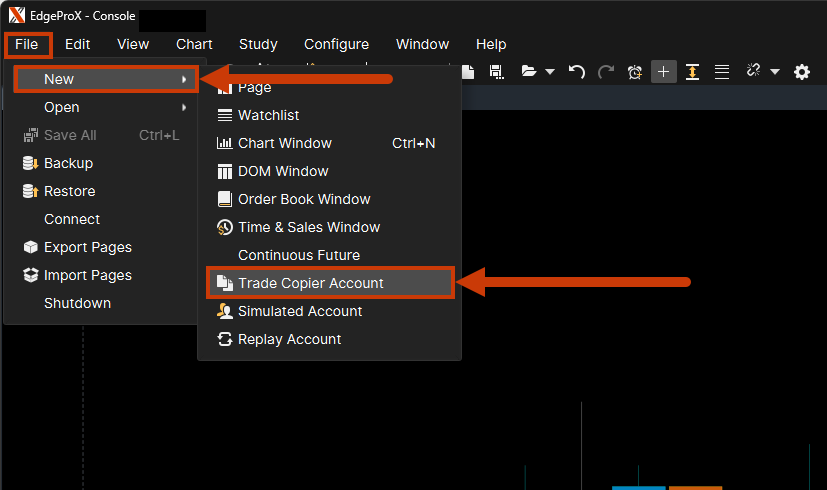Screen dimensions: 827x490
Task: Click the three horizontal lines toolbar icon
Action: [721, 72]
